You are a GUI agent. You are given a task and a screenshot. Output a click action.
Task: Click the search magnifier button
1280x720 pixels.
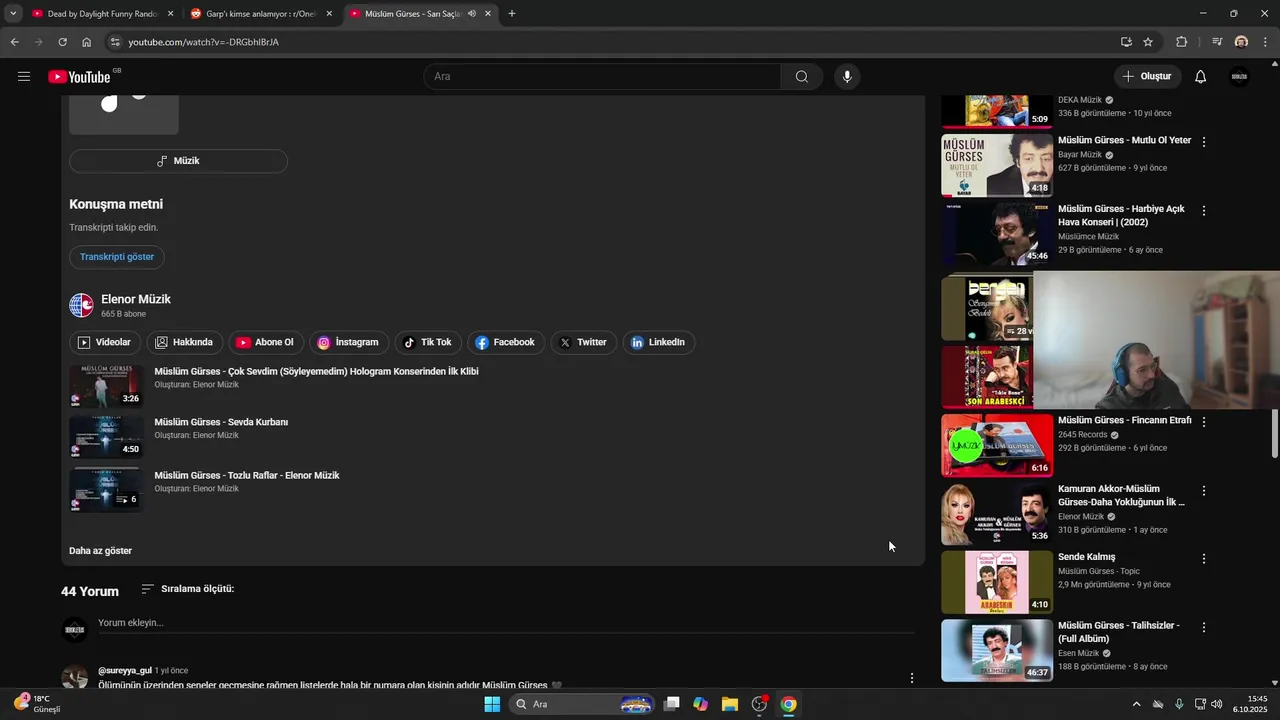802,77
